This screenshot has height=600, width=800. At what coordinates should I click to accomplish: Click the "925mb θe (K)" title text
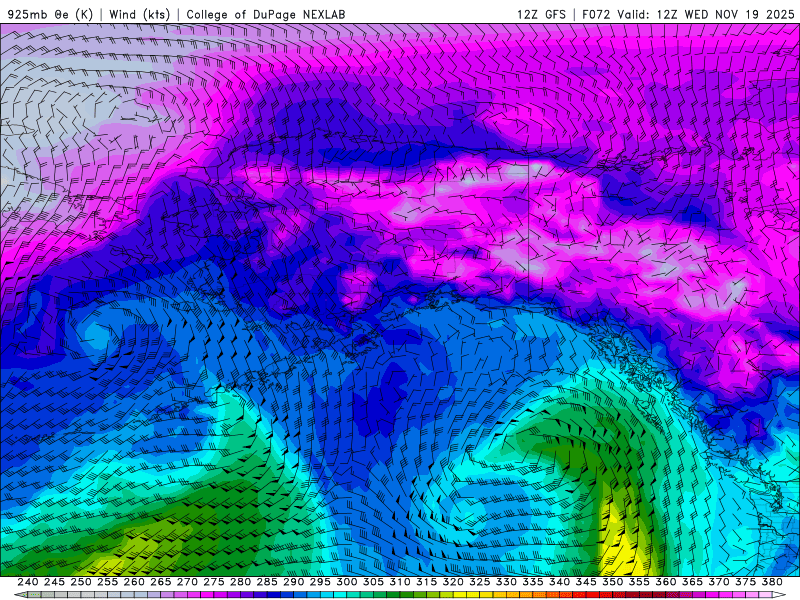[x=50, y=14]
